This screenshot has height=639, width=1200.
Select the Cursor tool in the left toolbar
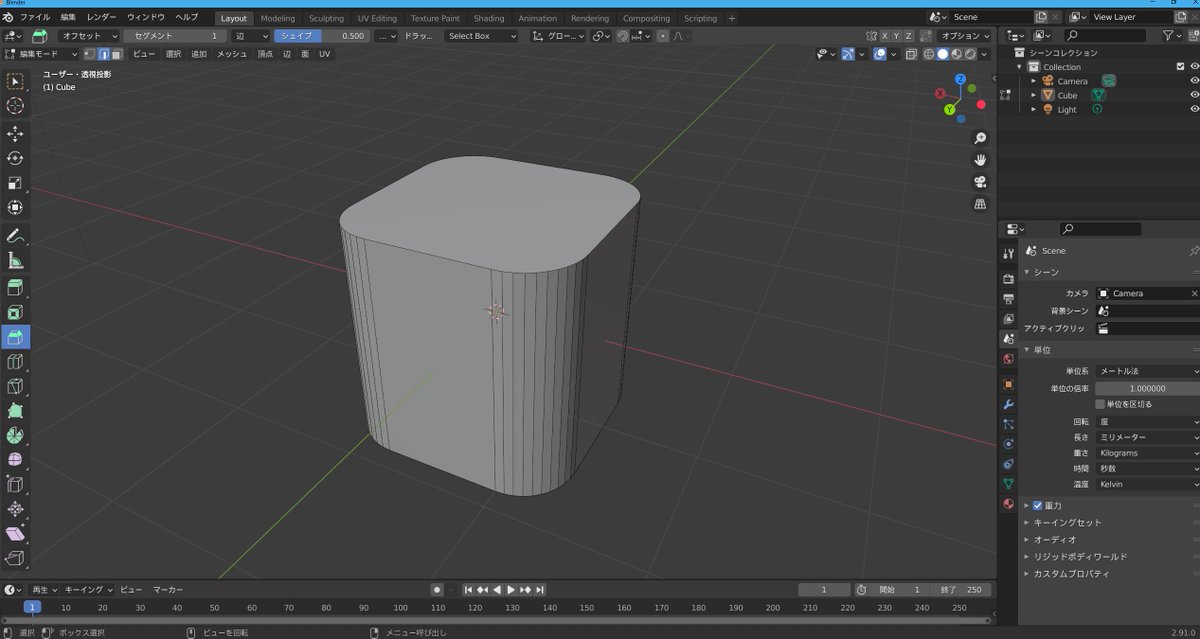point(15,106)
